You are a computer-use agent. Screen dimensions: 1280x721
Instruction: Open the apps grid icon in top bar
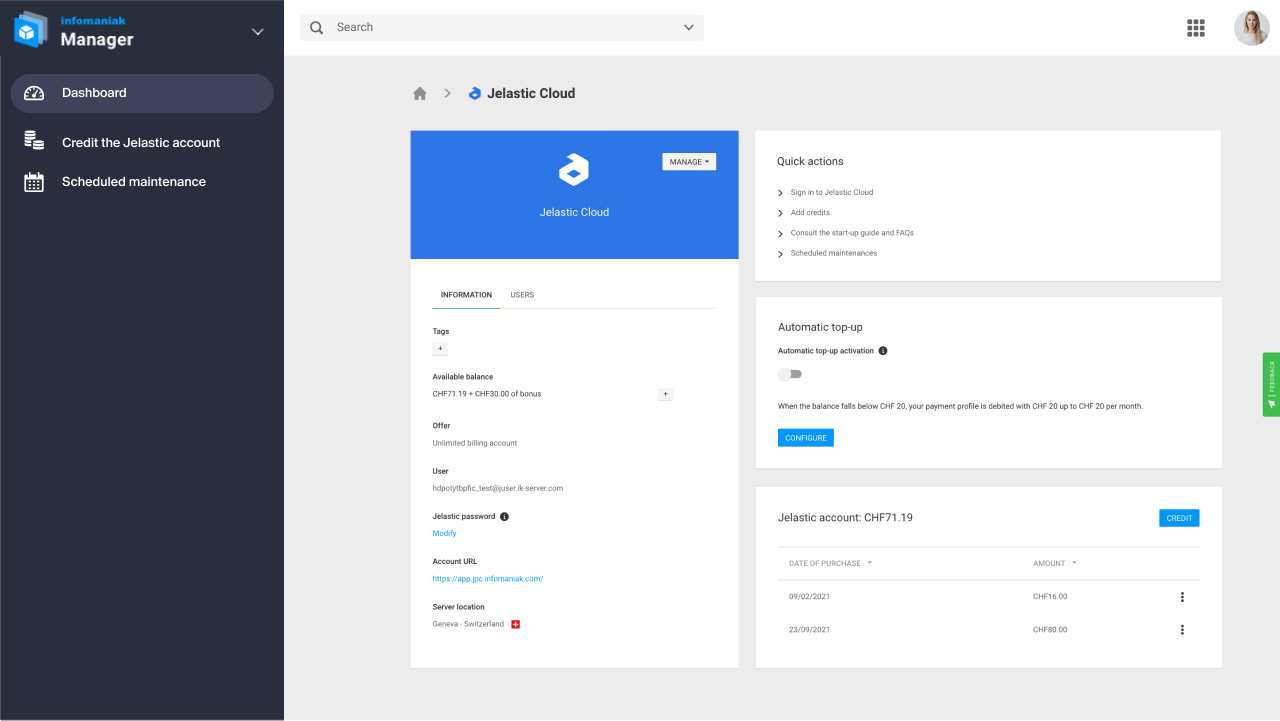[x=1196, y=27]
